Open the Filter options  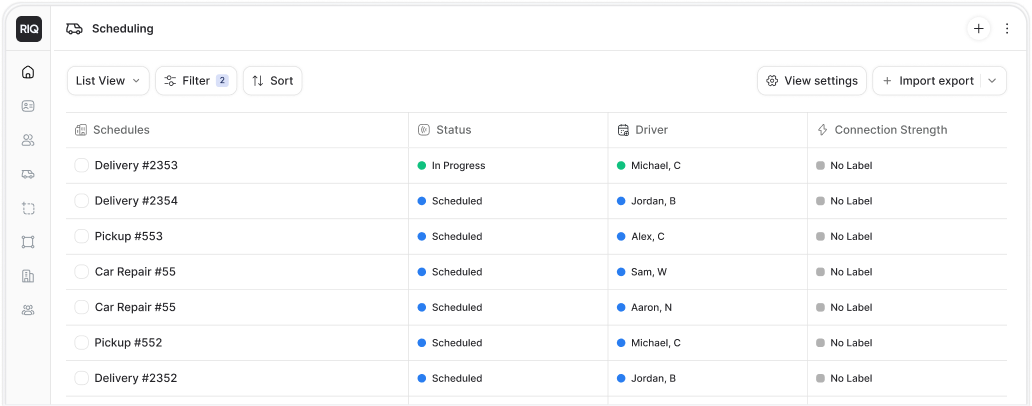196,81
